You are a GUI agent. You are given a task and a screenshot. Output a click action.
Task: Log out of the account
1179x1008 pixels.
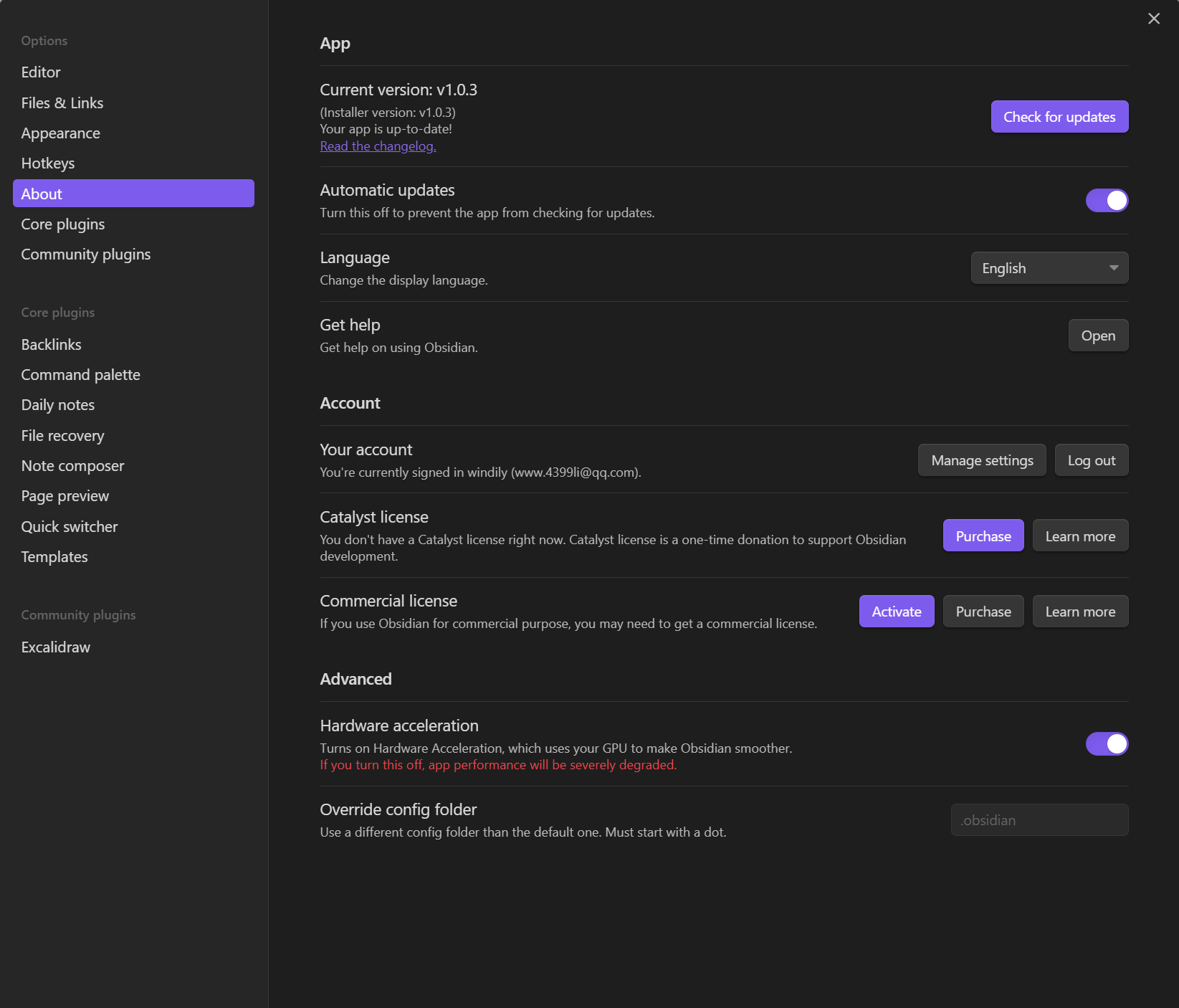(1091, 460)
